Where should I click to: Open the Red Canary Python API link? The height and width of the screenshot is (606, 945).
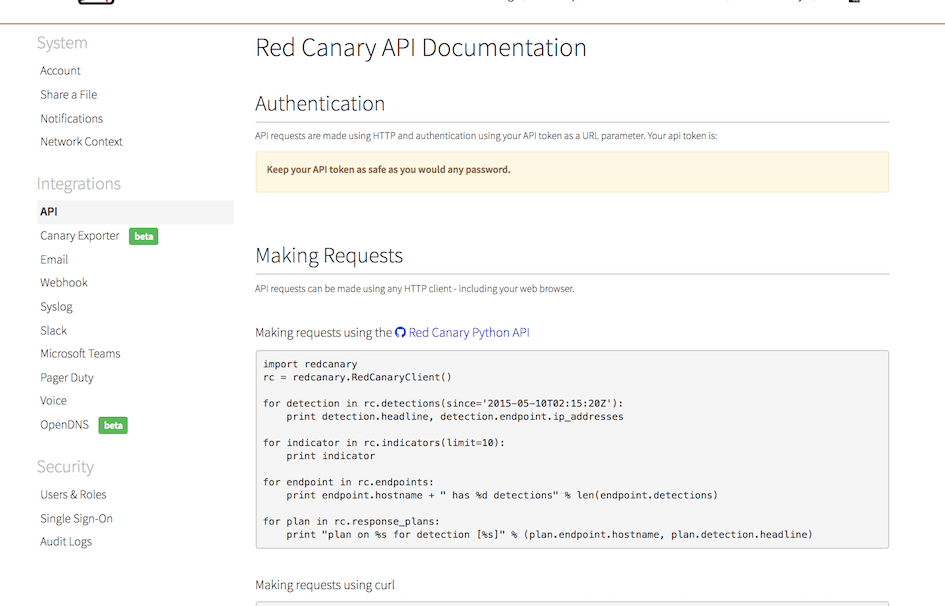coord(468,333)
